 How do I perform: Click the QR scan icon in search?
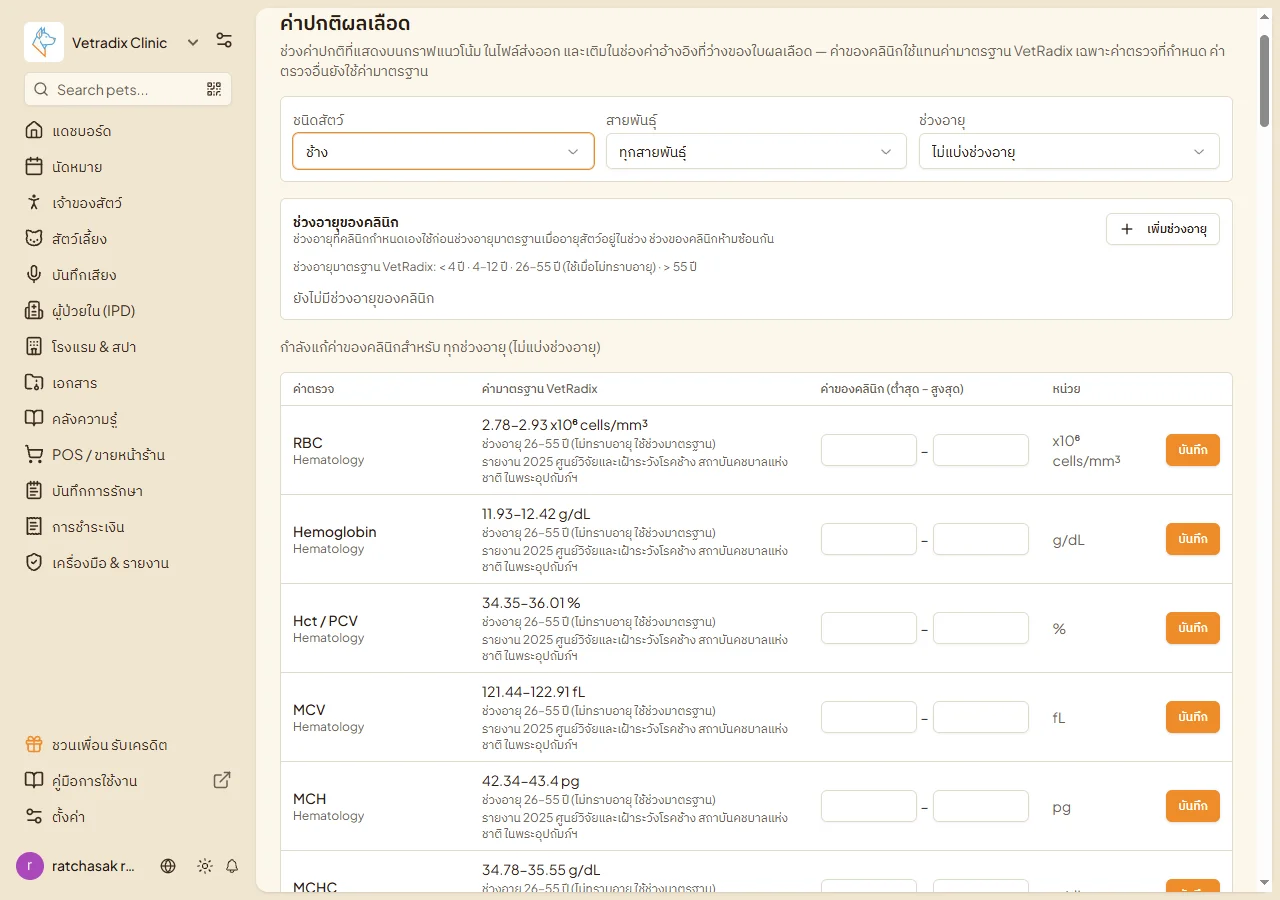point(214,89)
